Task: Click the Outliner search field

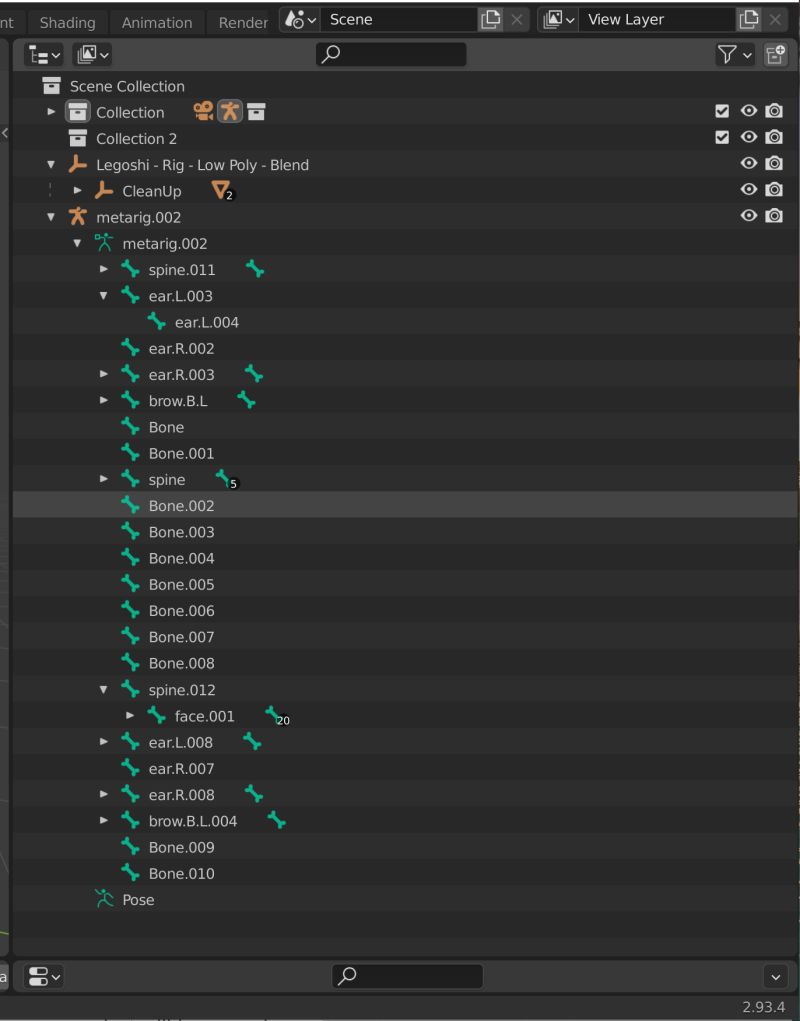Action: (392, 54)
